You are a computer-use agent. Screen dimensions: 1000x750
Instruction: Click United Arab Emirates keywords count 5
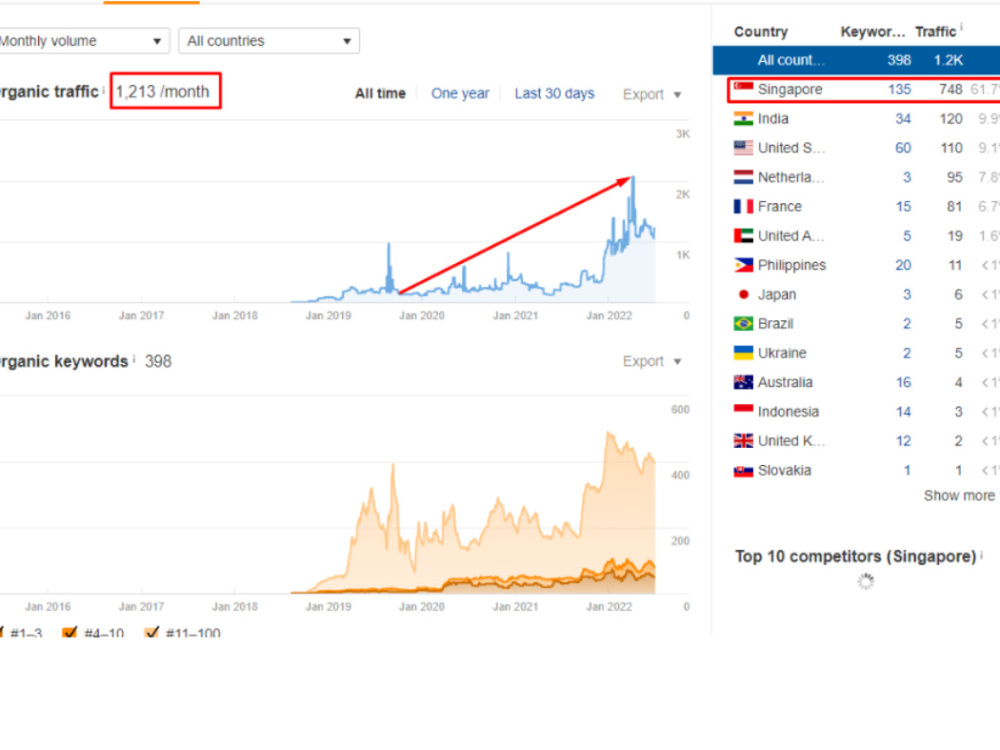pos(907,236)
